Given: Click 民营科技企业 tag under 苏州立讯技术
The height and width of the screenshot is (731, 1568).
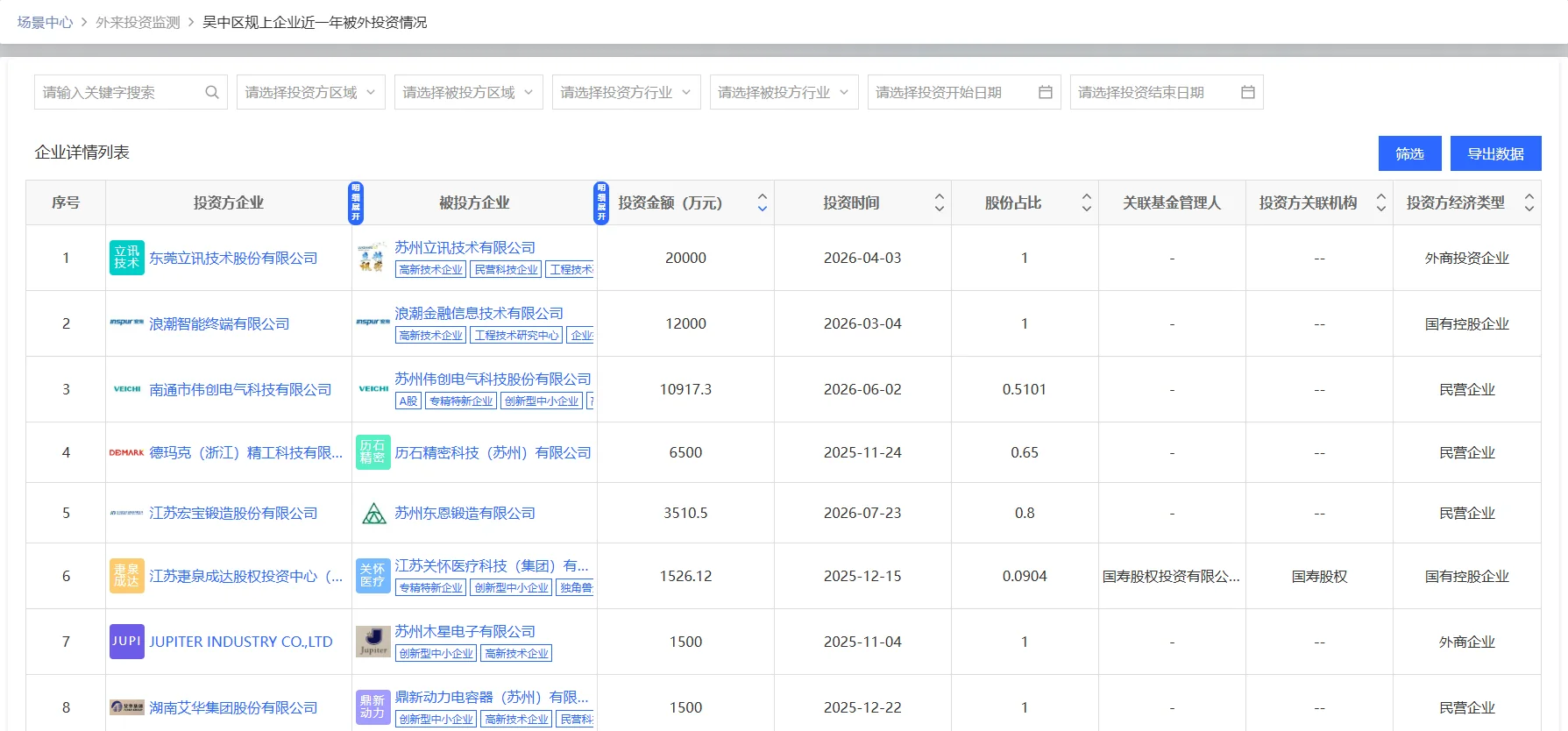Looking at the screenshot, I should click(507, 269).
